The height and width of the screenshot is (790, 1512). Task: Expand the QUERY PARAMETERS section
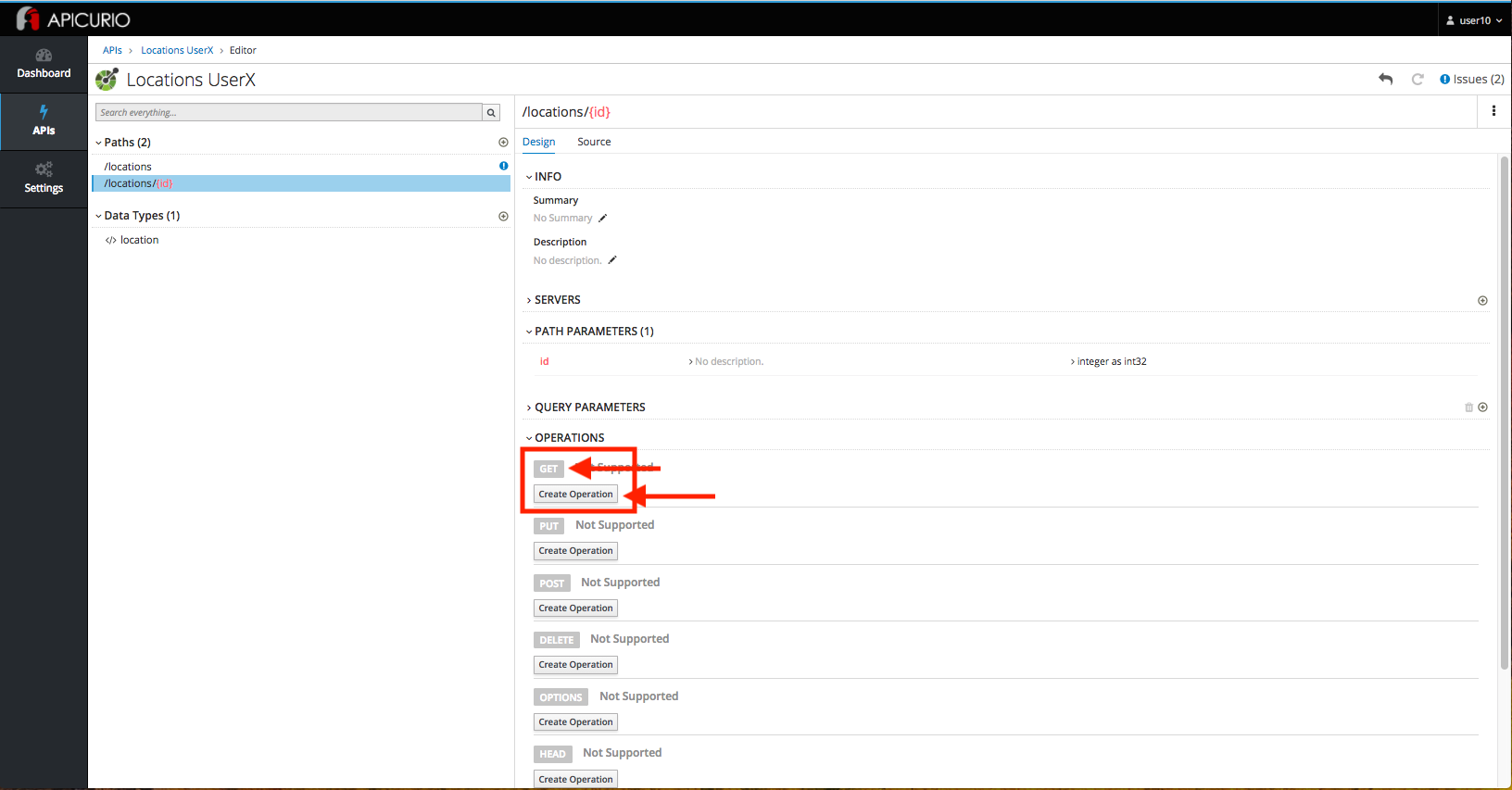[588, 408]
